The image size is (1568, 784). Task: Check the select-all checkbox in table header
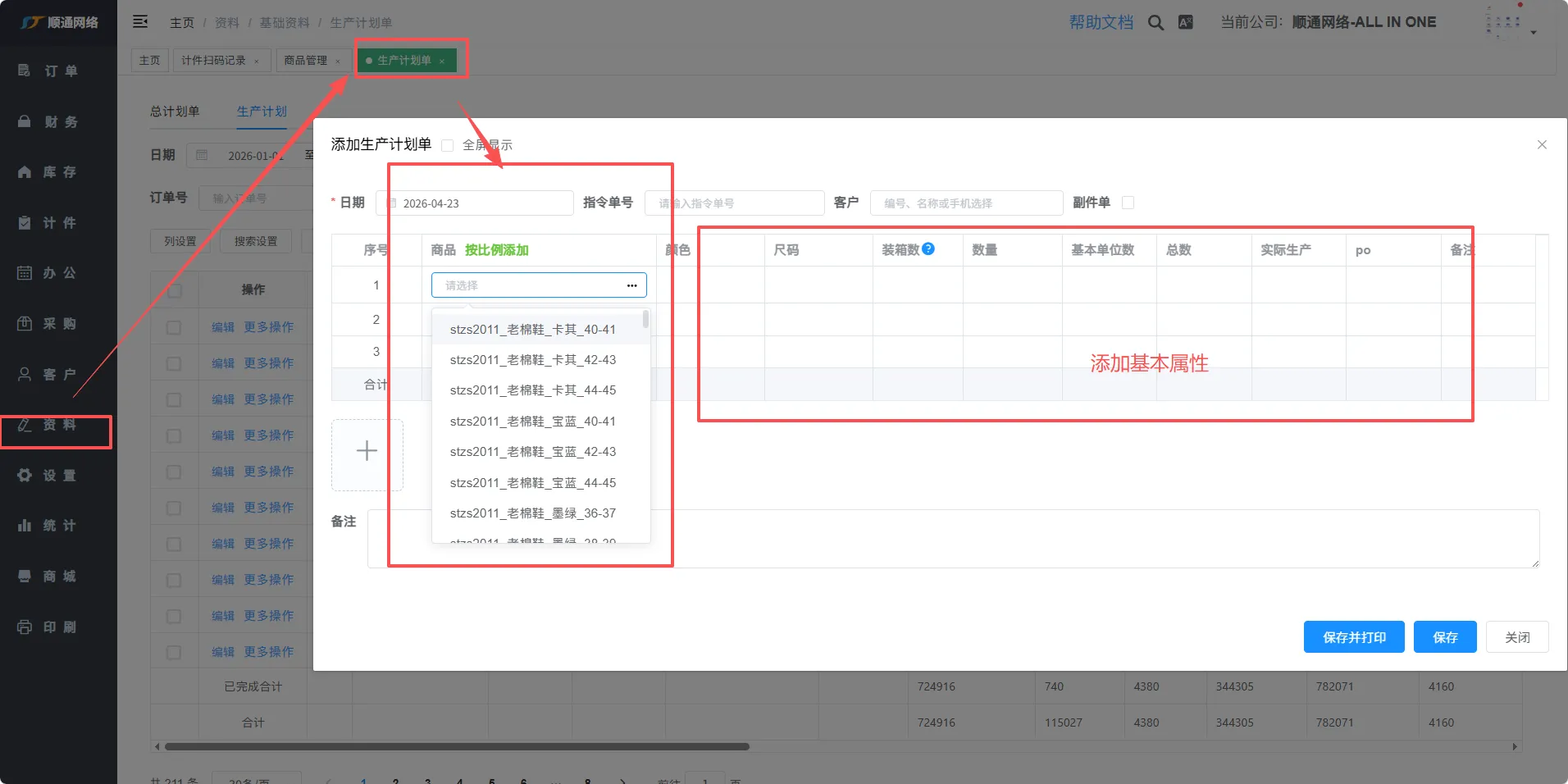click(174, 290)
